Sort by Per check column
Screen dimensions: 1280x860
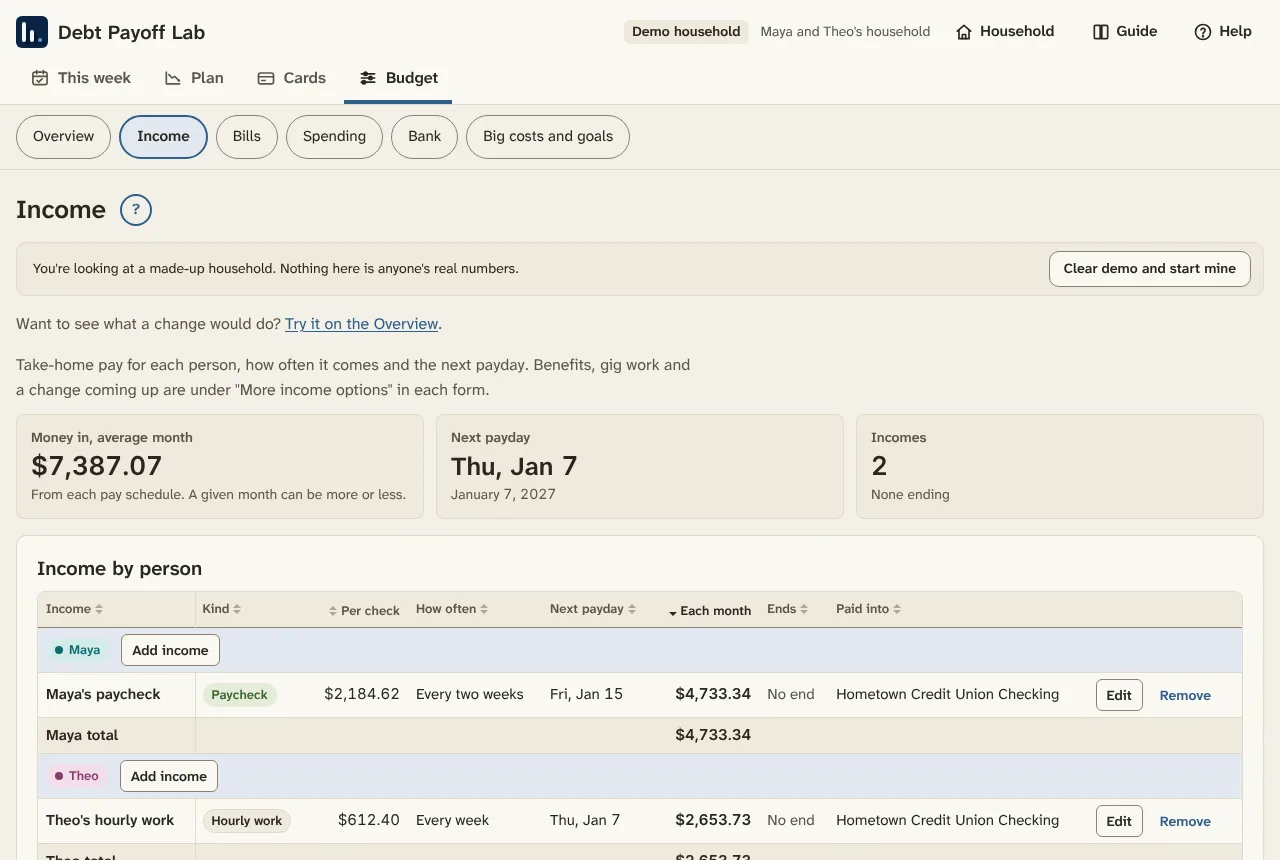click(x=364, y=610)
